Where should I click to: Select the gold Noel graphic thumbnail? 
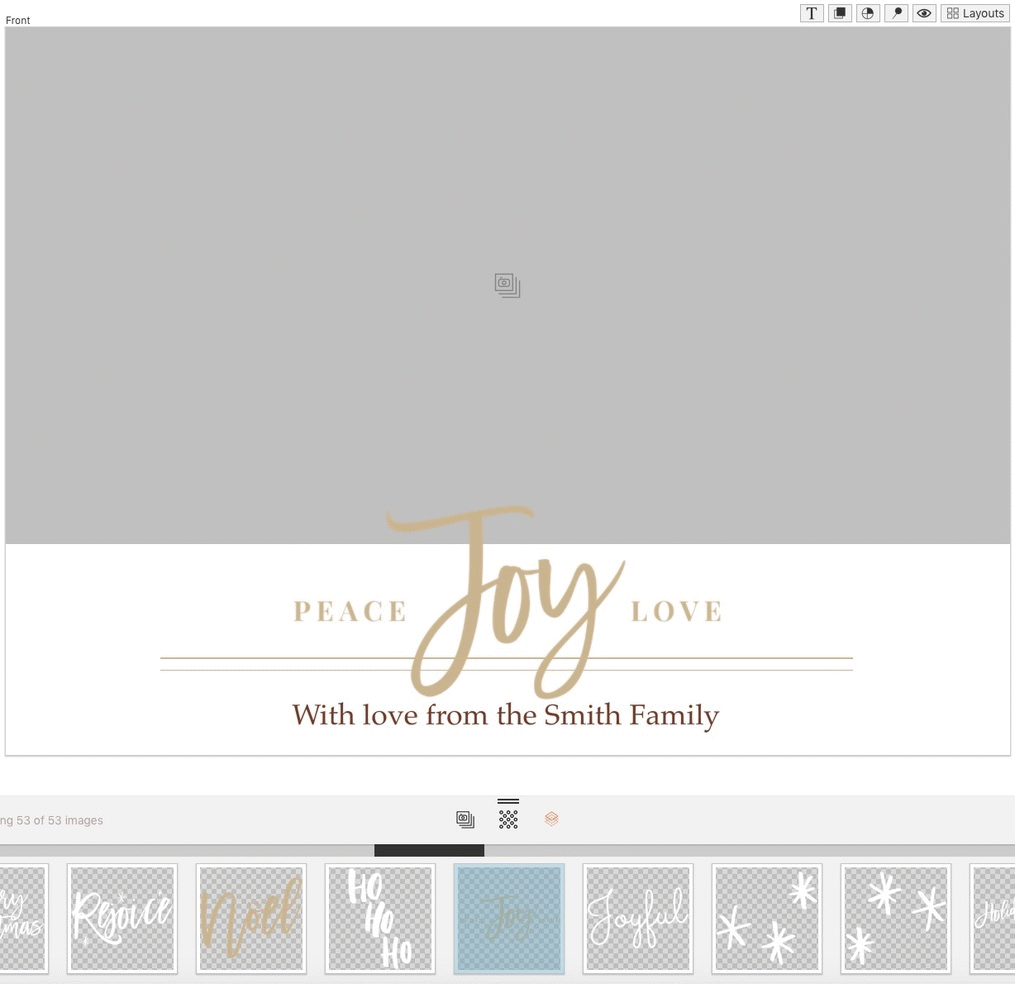pyautogui.click(x=251, y=918)
